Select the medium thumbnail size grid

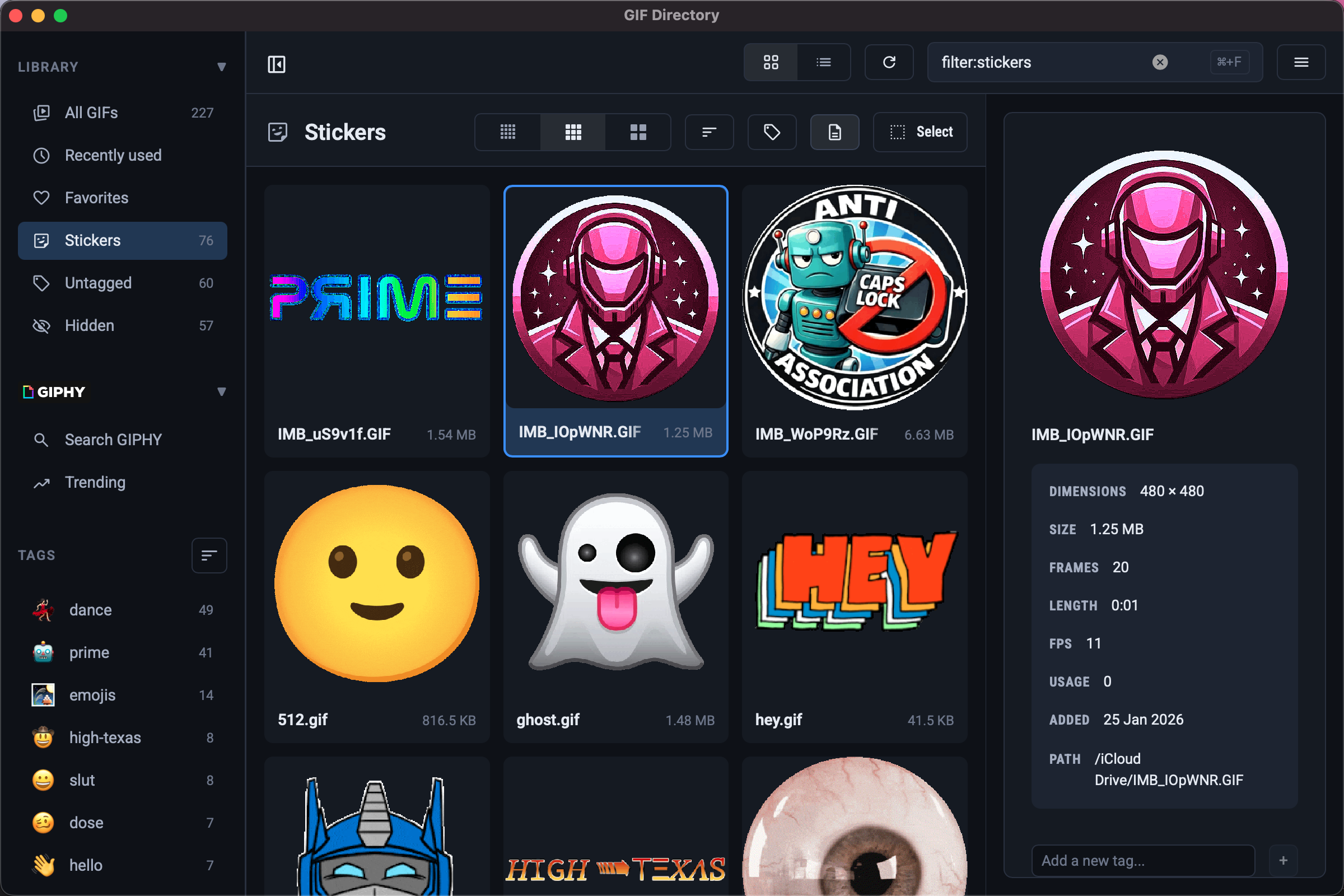pyautogui.click(x=573, y=132)
